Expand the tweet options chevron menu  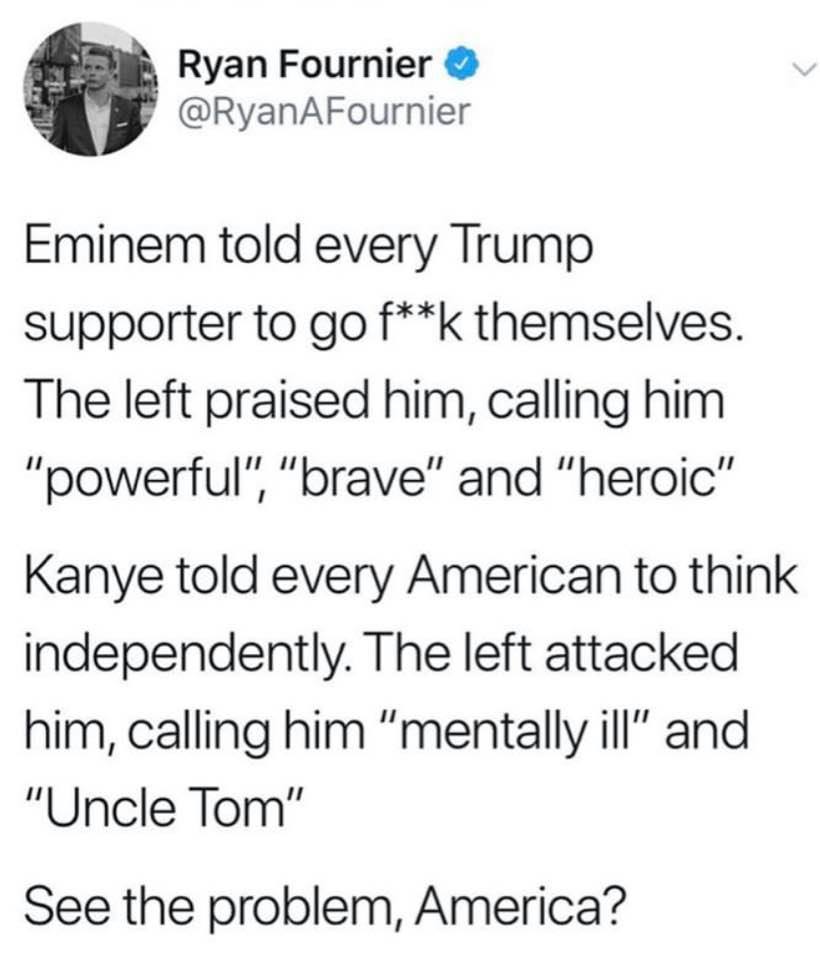805,67
